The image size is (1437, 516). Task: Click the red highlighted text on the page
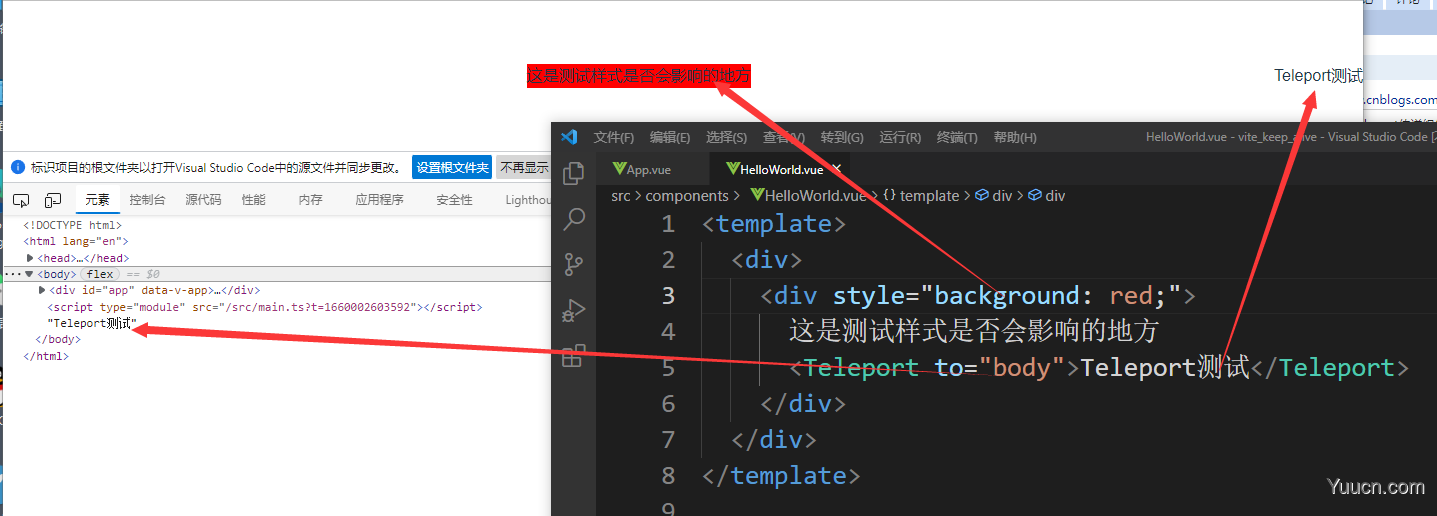click(638, 76)
